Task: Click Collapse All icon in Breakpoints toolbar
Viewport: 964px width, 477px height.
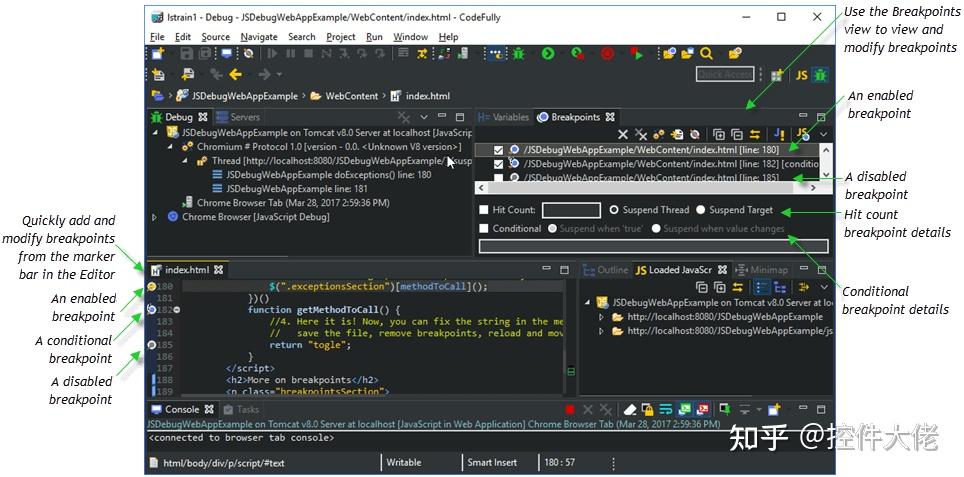Action: pyautogui.click(x=737, y=134)
